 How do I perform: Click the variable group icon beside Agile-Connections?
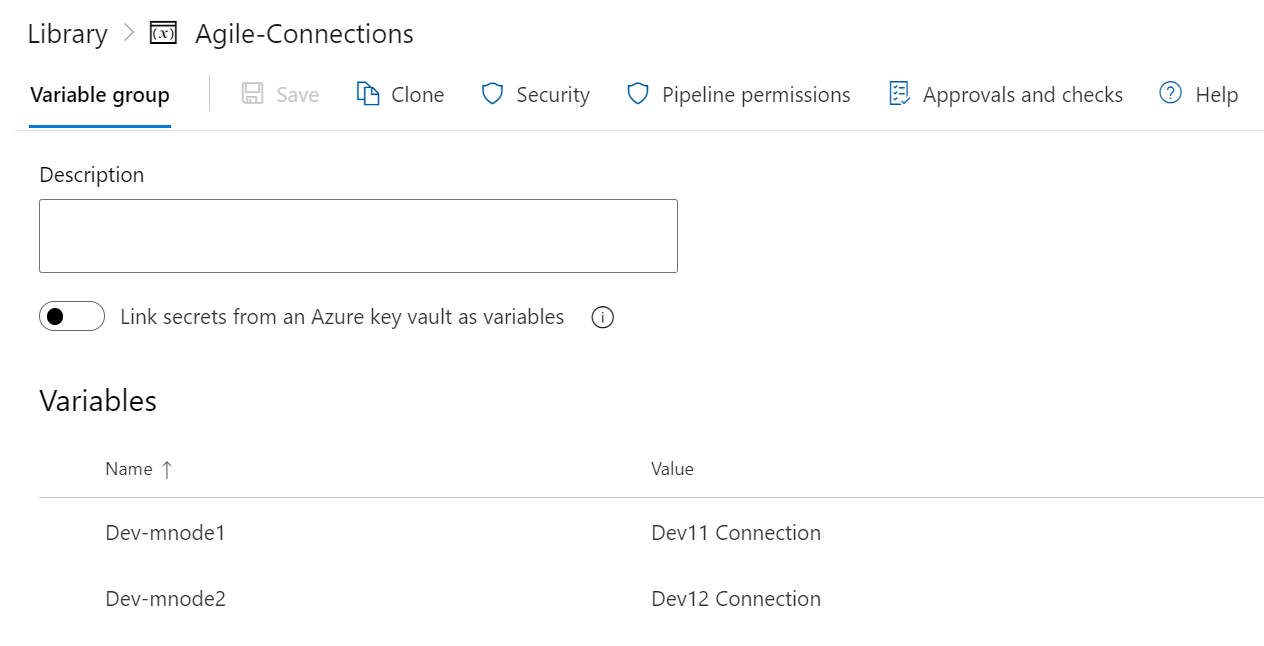pyautogui.click(x=163, y=34)
